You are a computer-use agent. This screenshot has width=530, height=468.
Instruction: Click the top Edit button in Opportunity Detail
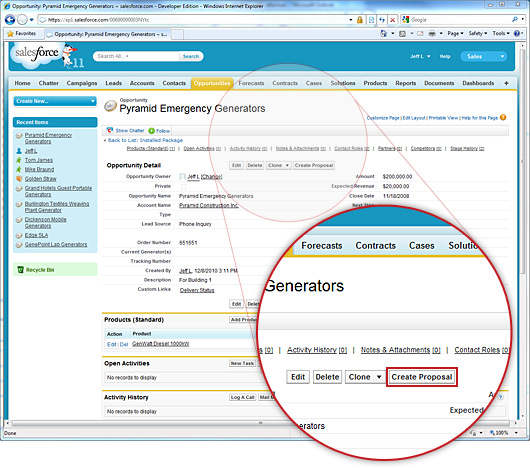[236, 165]
